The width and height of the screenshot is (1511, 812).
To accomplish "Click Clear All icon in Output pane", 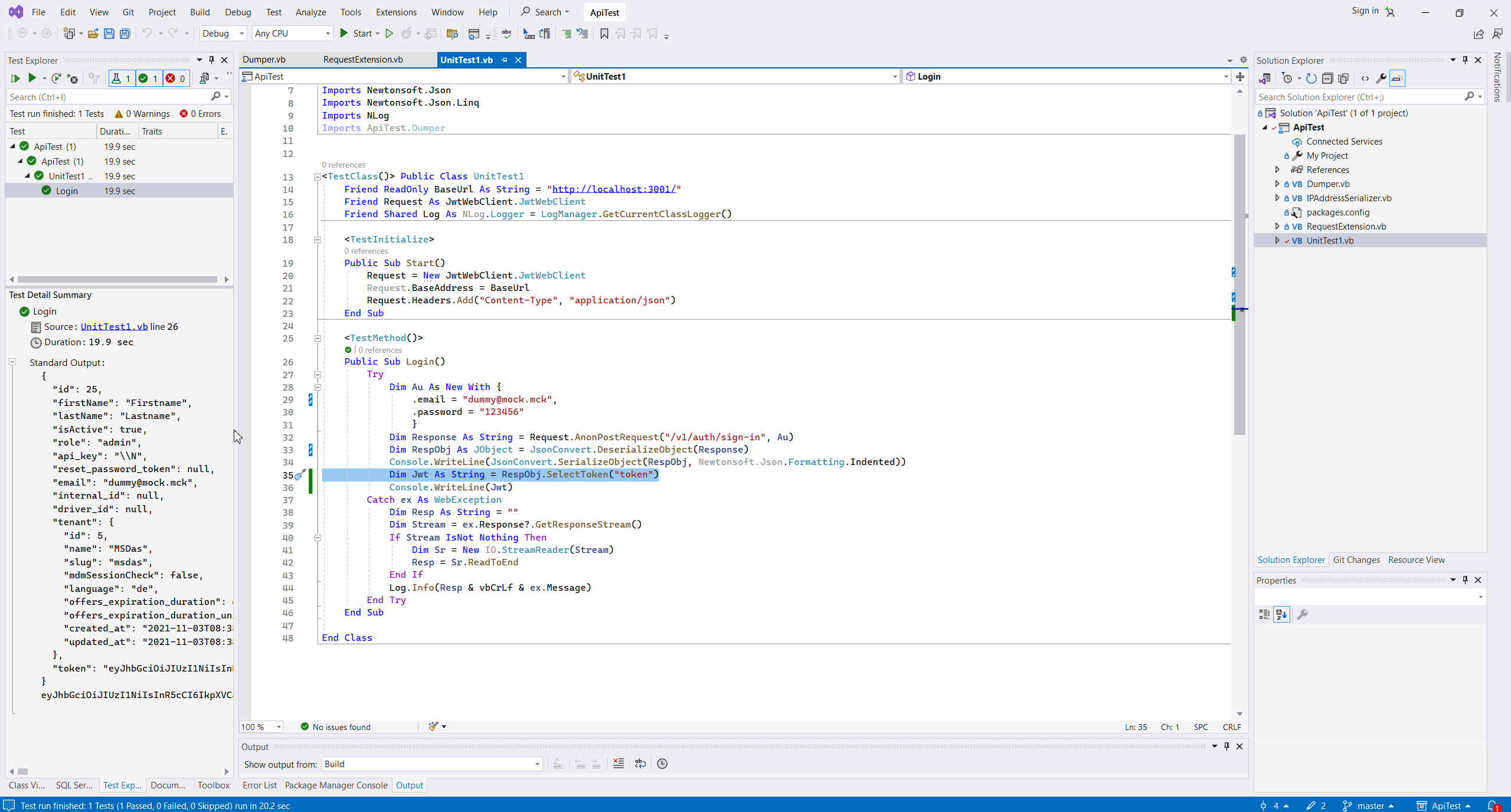I will (x=618, y=764).
